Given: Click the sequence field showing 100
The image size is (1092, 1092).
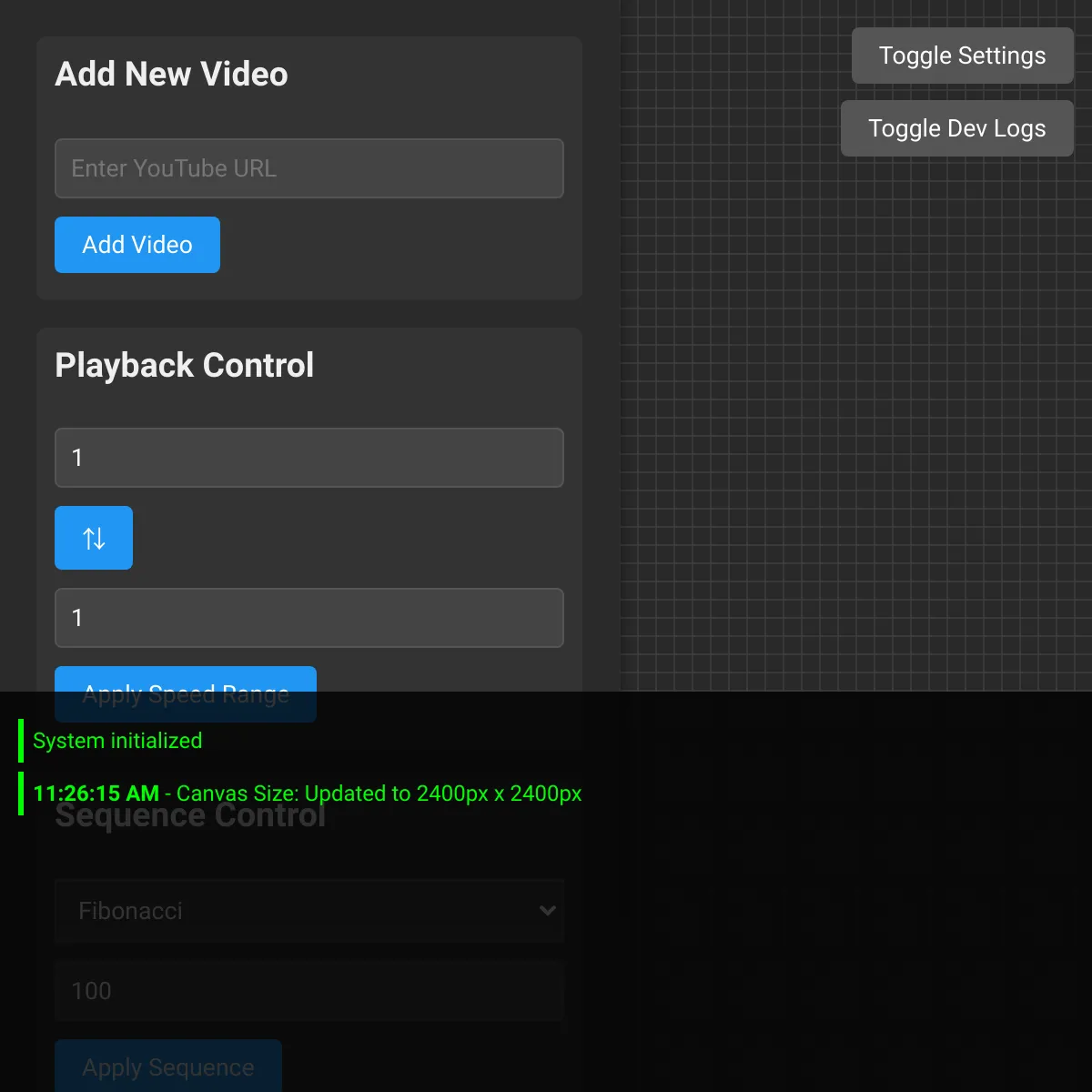Looking at the screenshot, I should 309,991.
